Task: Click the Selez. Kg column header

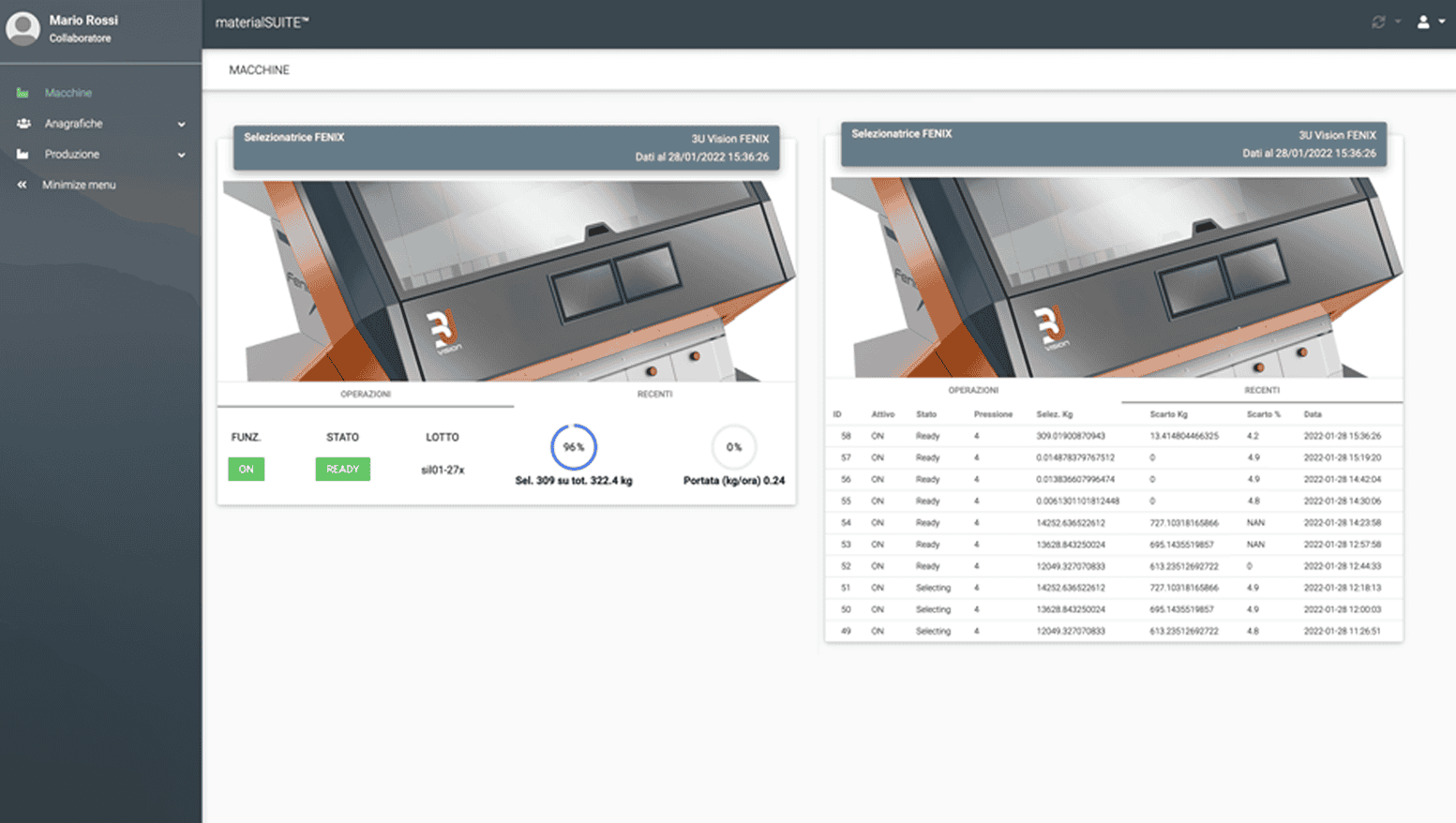Action: tap(1055, 414)
